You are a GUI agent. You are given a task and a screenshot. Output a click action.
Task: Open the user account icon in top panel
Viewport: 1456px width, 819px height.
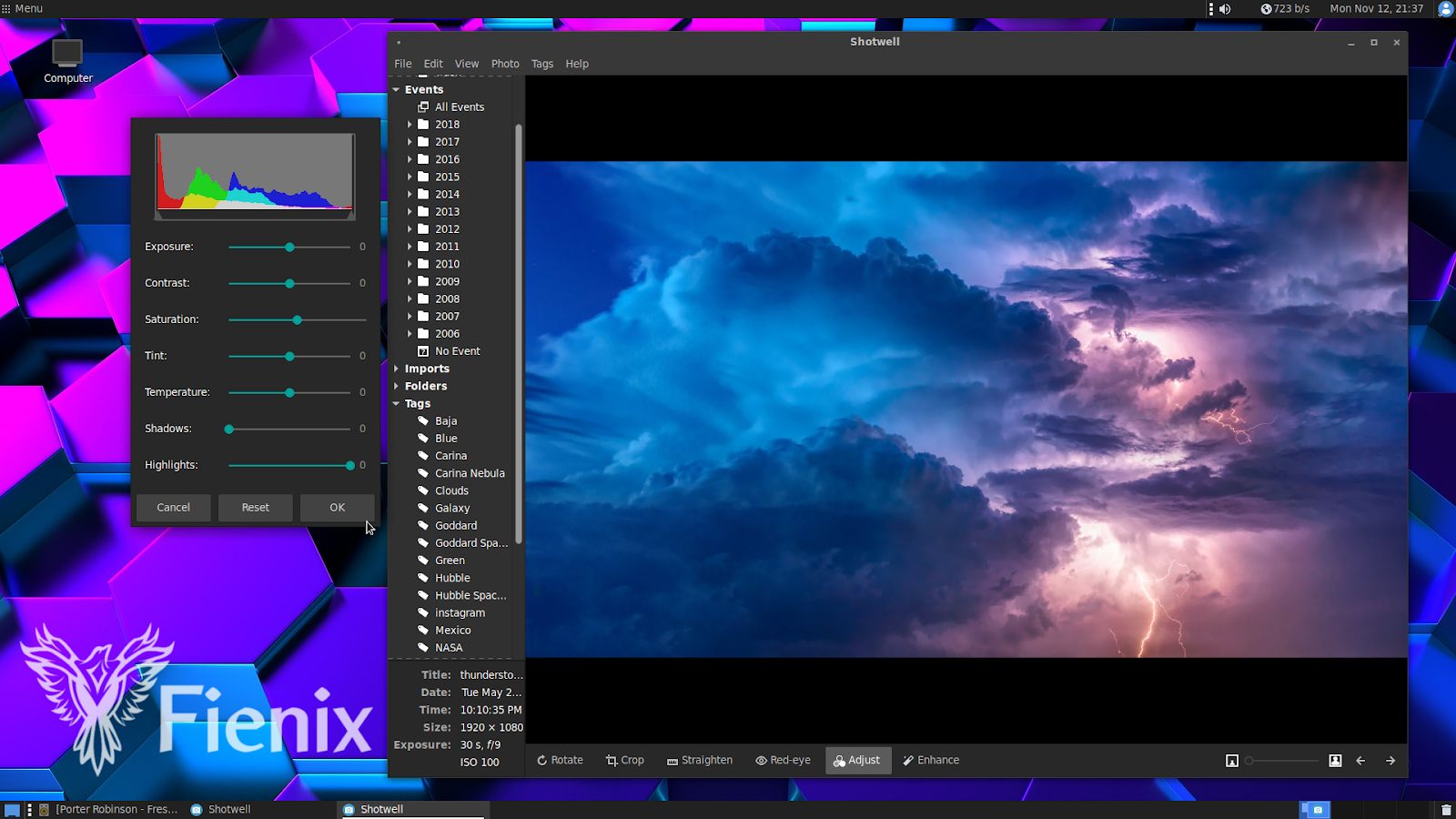pyautogui.click(x=1445, y=9)
